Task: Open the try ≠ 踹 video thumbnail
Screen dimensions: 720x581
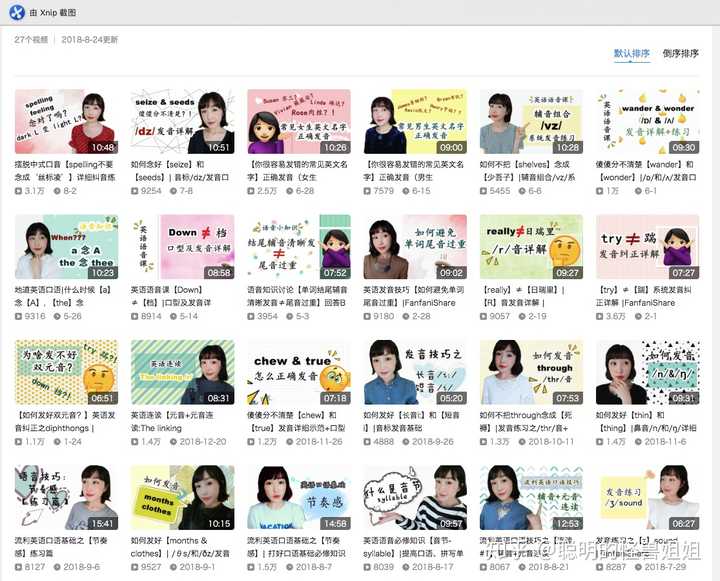Action: click(x=647, y=247)
